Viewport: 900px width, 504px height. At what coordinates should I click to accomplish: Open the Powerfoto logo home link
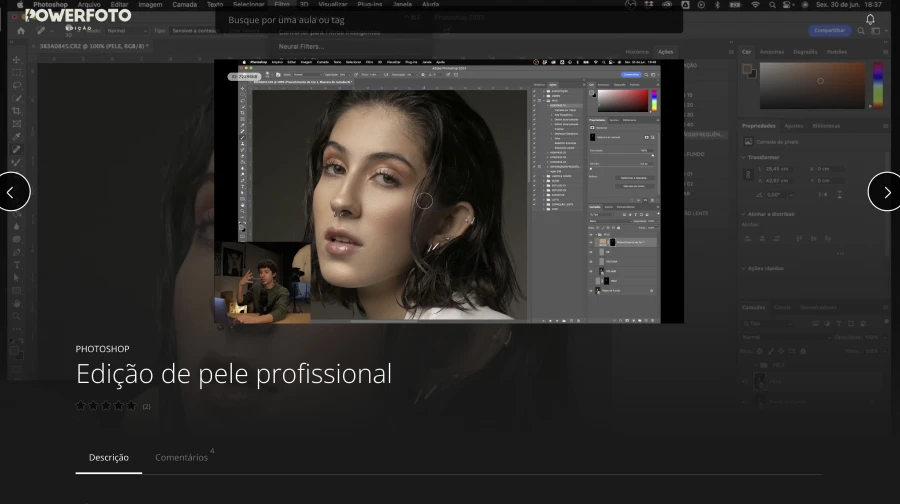click(77, 18)
